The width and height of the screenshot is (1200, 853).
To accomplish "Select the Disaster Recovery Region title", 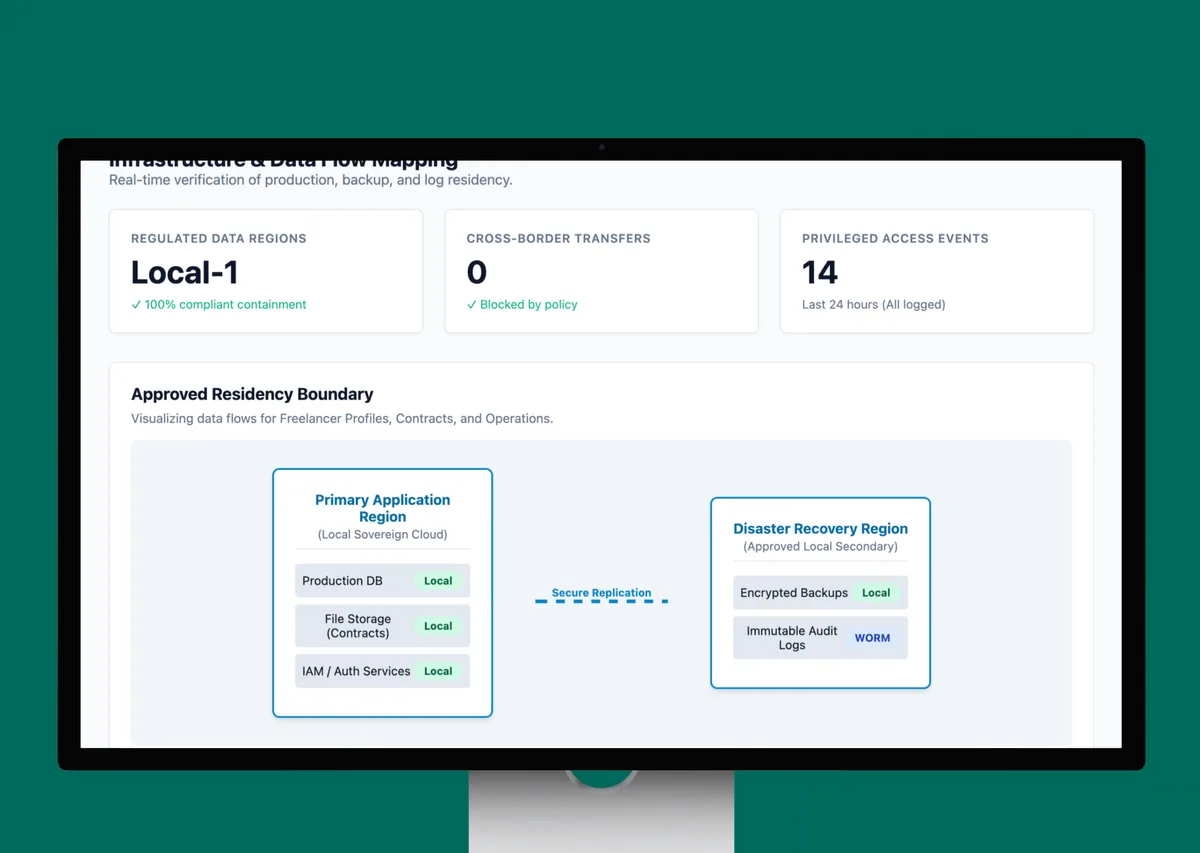I will pos(821,529).
